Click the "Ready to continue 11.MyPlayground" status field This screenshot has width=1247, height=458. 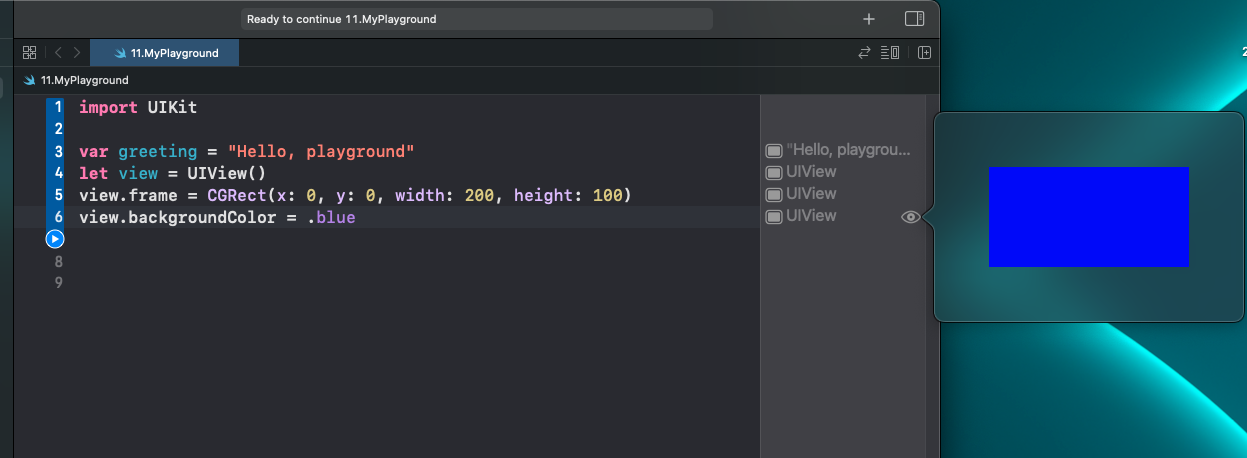[476, 19]
